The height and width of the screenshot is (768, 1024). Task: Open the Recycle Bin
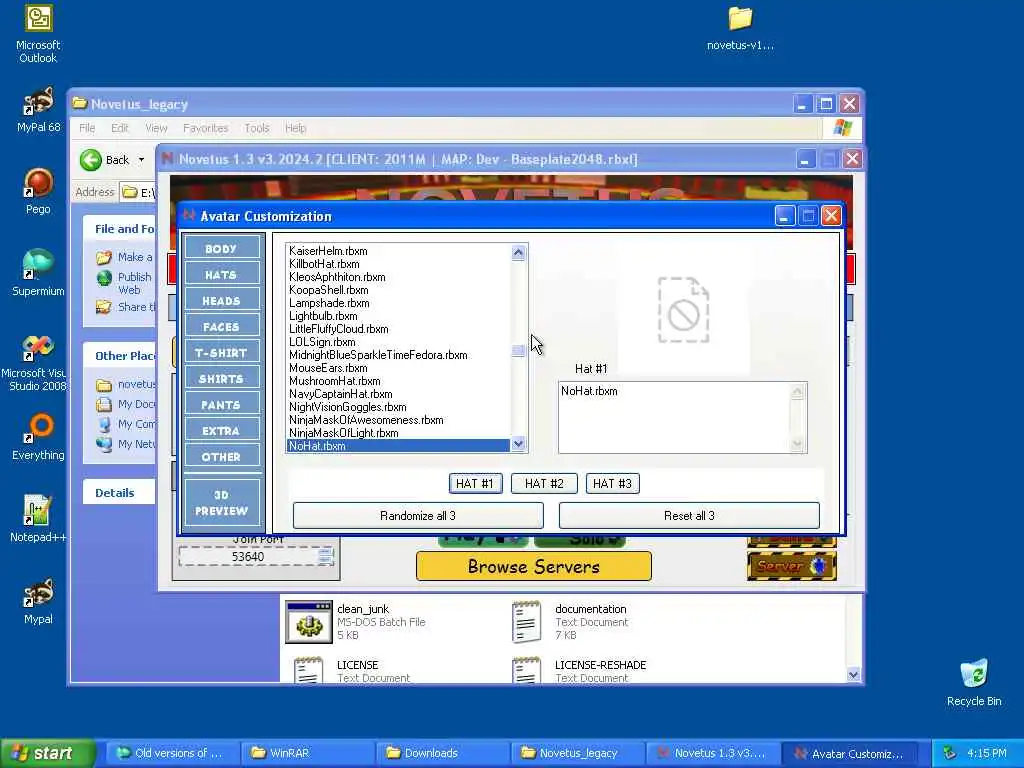(x=974, y=682)
